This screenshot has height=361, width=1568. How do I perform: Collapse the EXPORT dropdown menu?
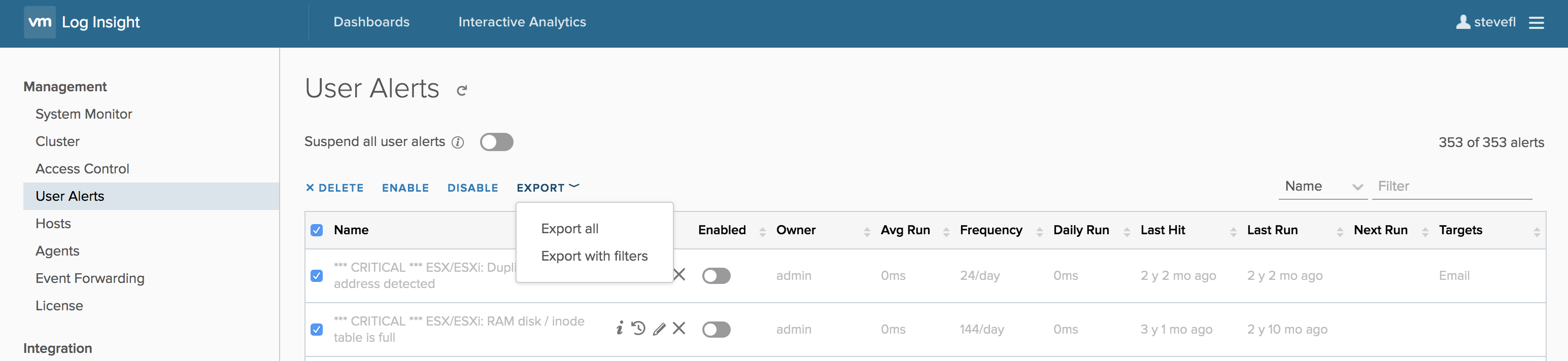coord(547,188)
